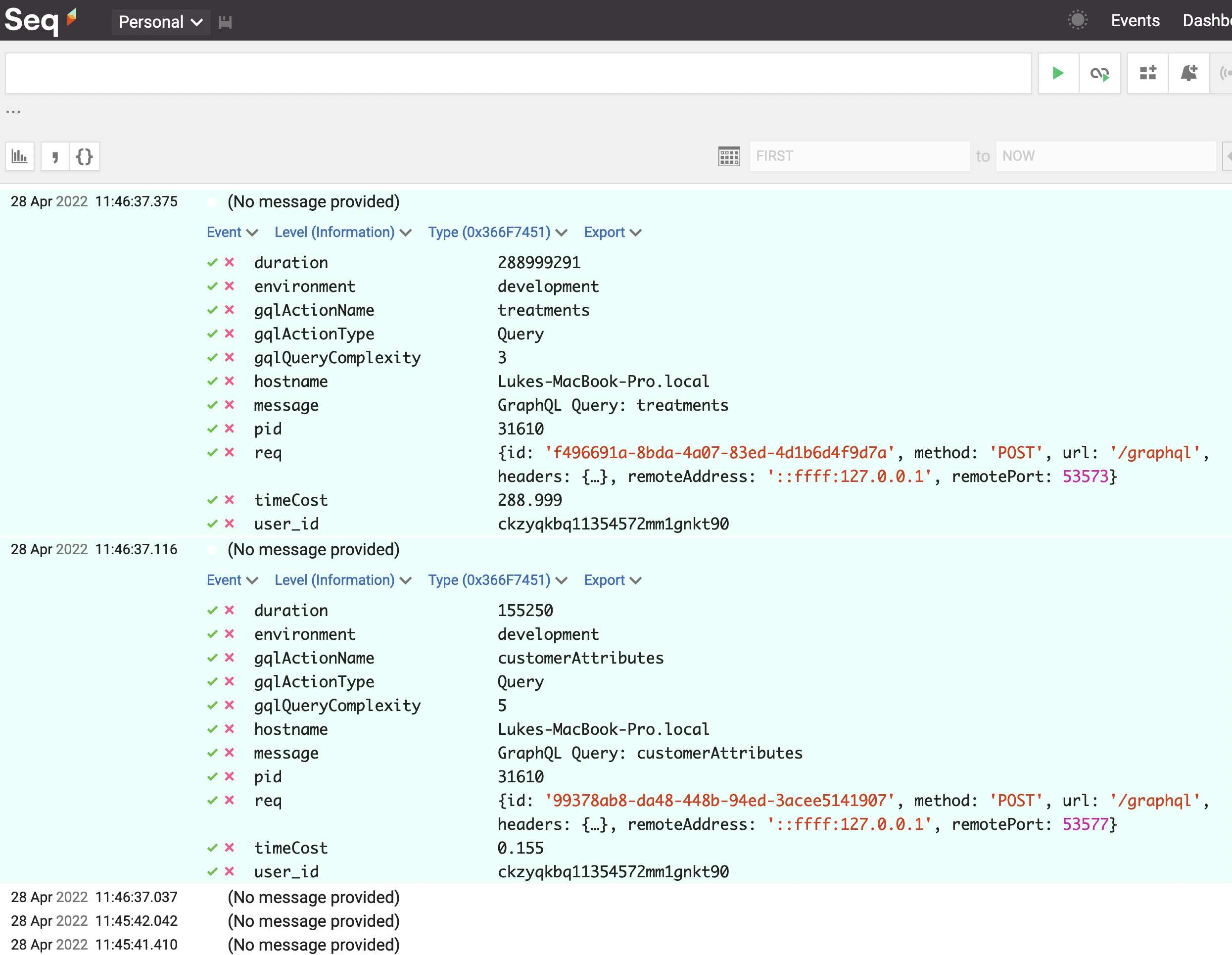Run the query with the green play button

pos(1058,73)
